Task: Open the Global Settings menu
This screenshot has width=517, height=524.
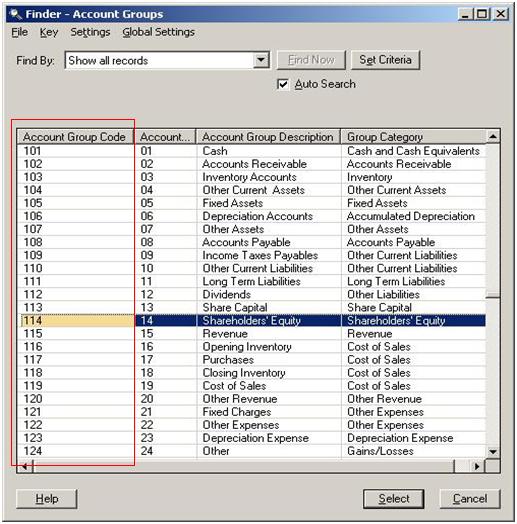Action: tap(158, 32)
